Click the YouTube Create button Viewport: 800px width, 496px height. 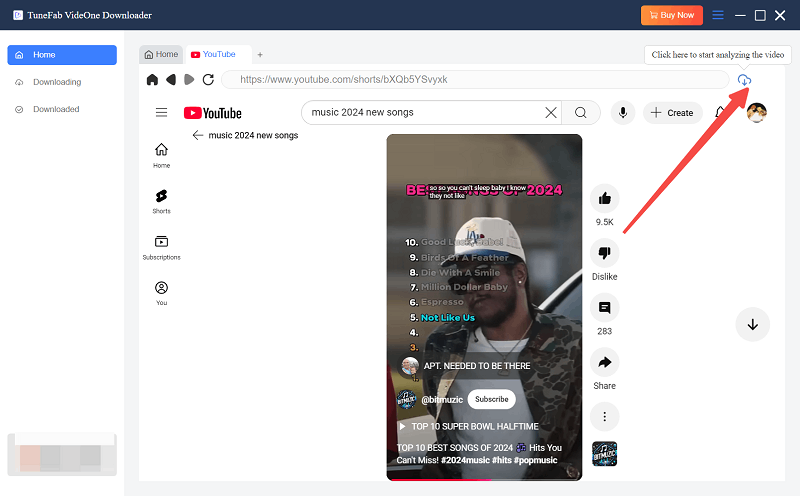pos(673,113)
